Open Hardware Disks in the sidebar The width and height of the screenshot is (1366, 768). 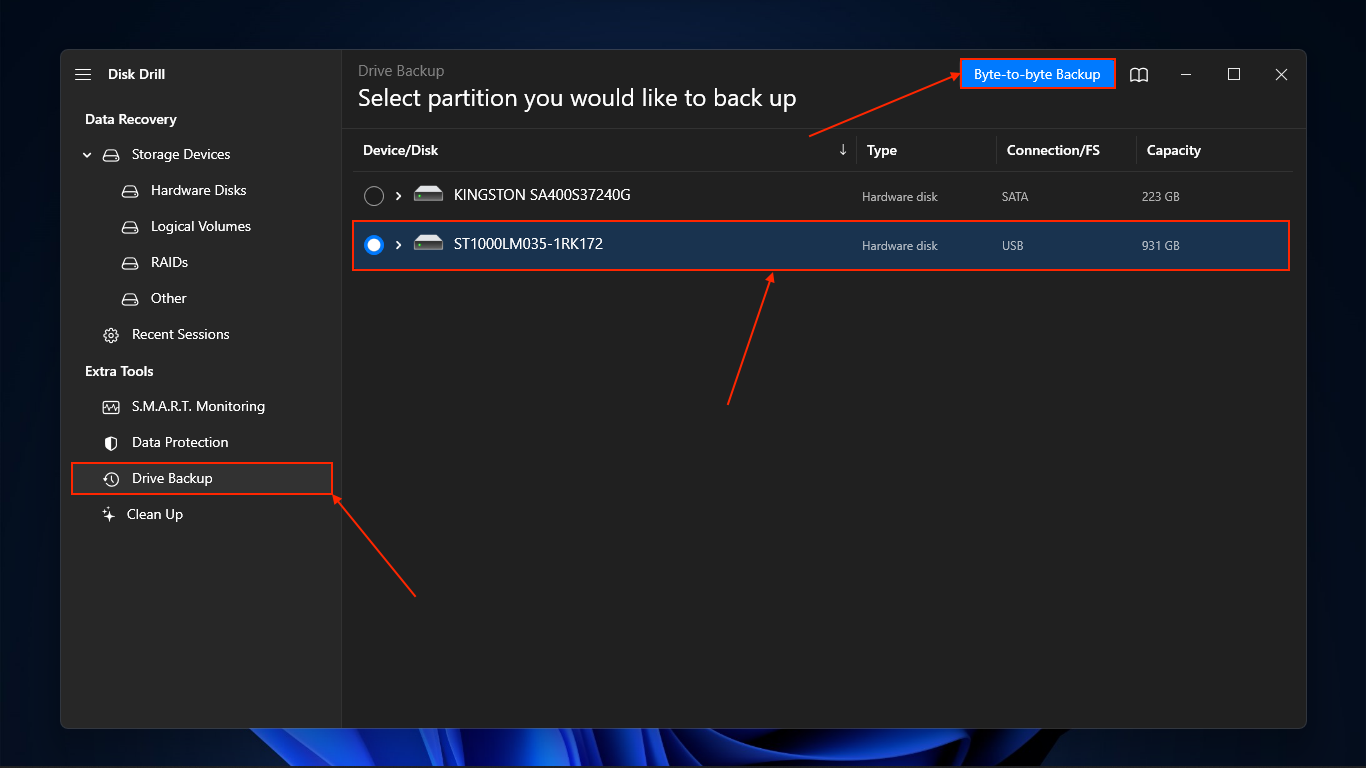[199, 190]
